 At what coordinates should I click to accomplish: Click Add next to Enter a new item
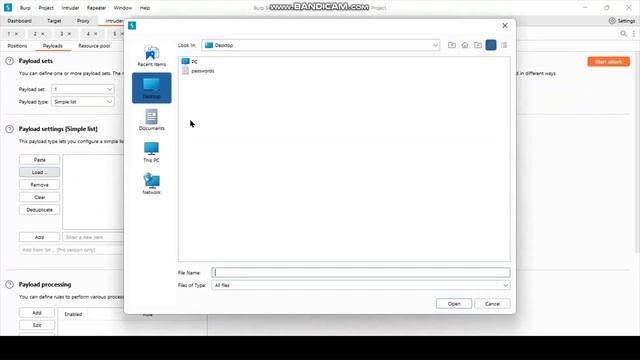(x=40, y=237)
